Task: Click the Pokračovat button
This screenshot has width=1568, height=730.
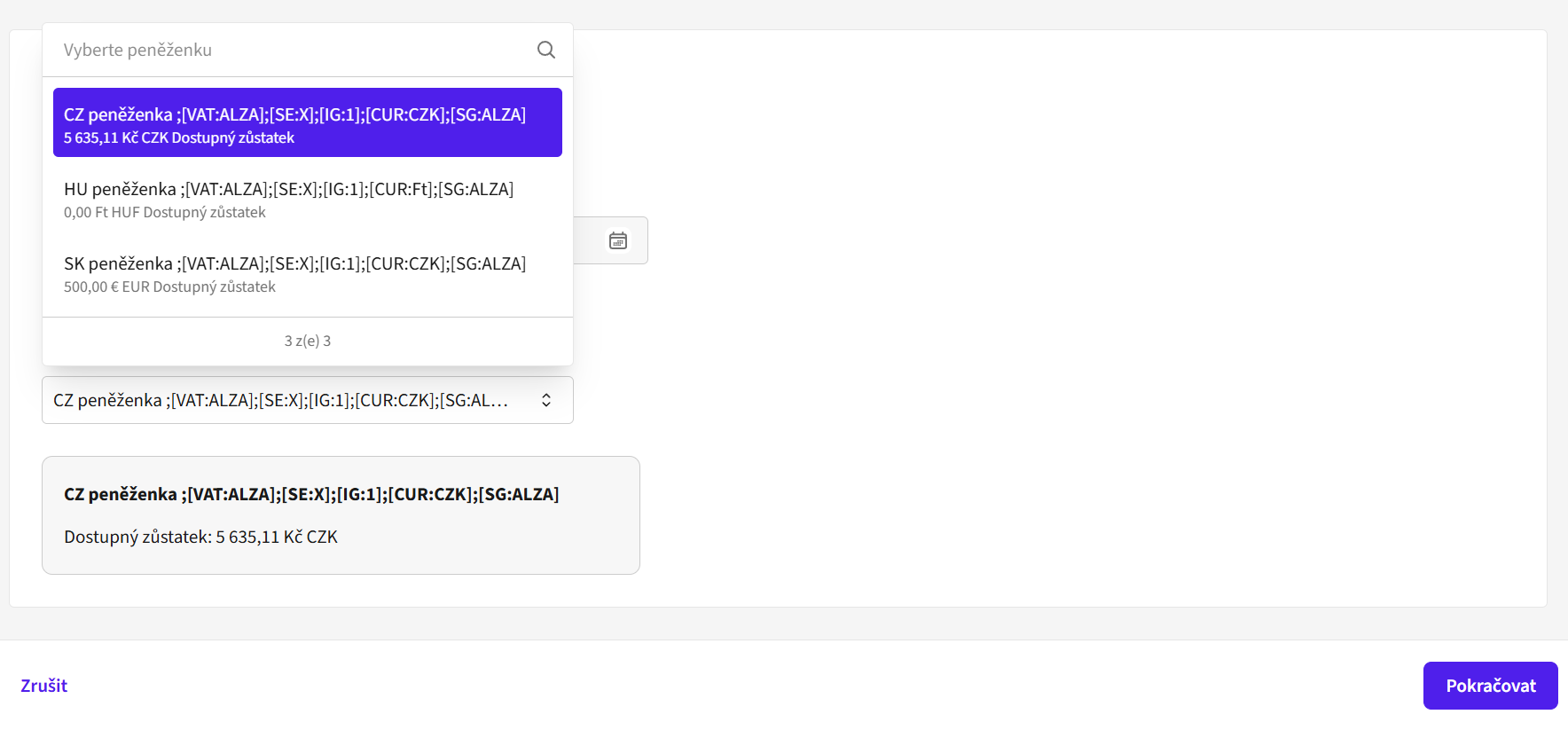Action: point(1491,686)
